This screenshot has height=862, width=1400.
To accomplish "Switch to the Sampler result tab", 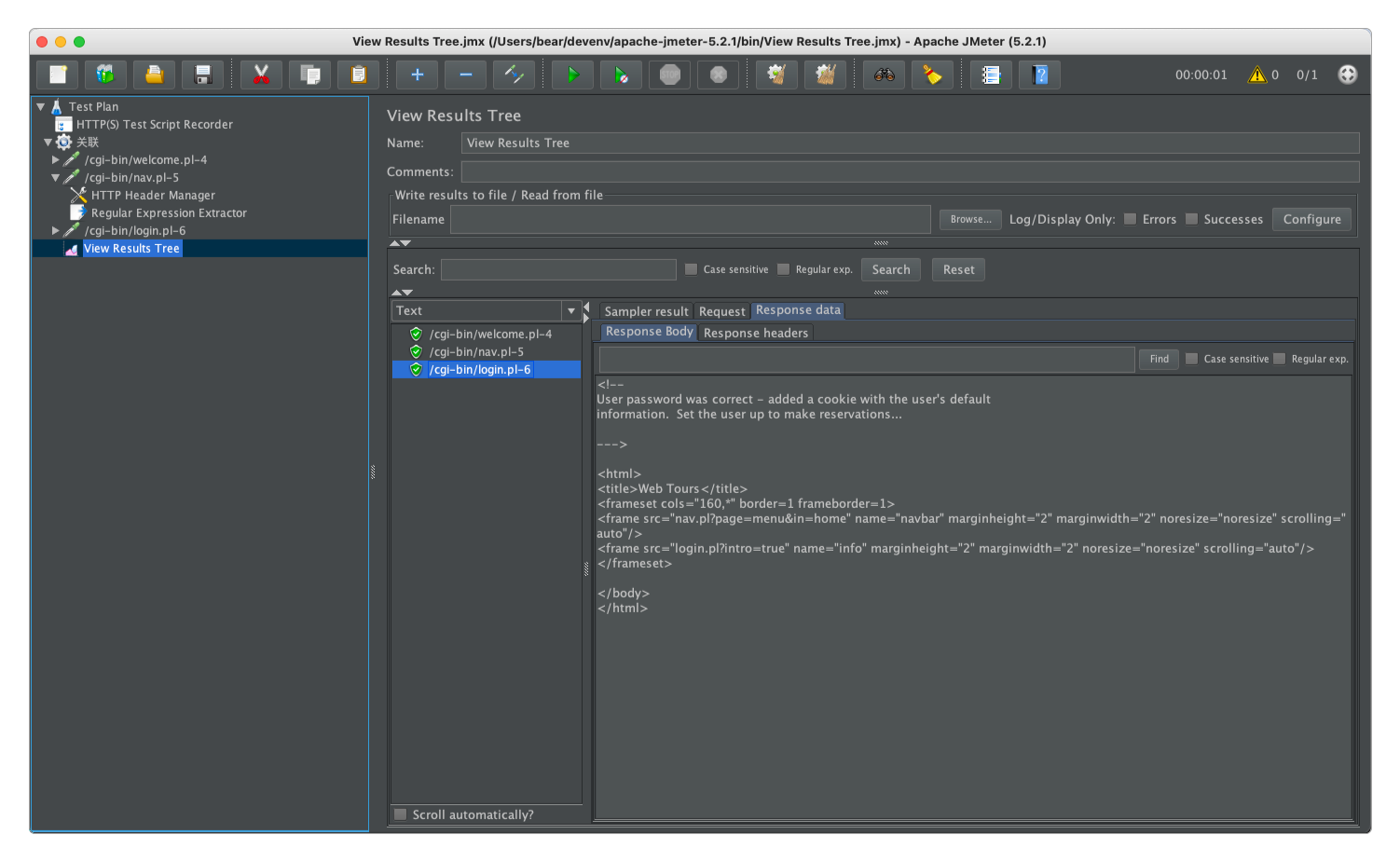I will tap(646, 311).
